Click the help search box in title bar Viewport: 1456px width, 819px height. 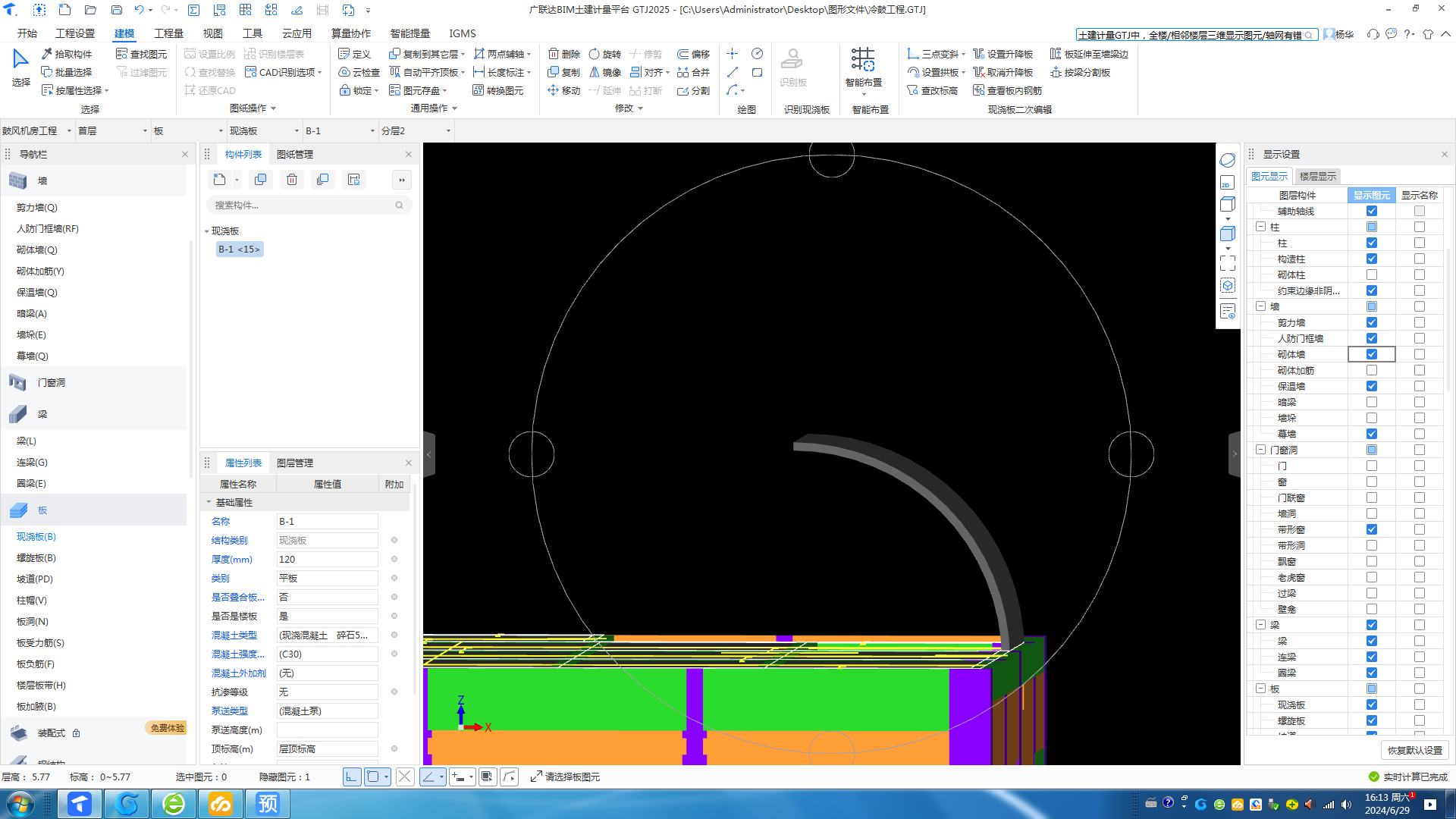[1196, 35]
